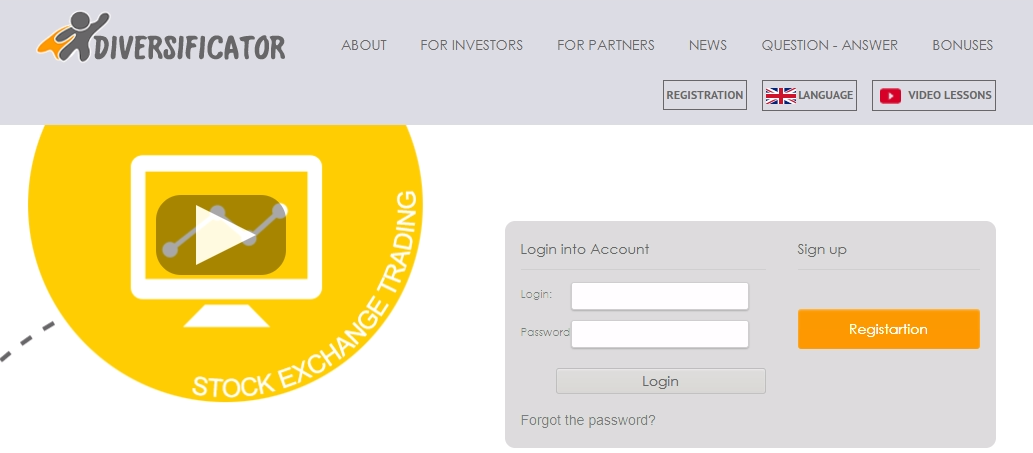Focus the Login input field

pos(659,296)
